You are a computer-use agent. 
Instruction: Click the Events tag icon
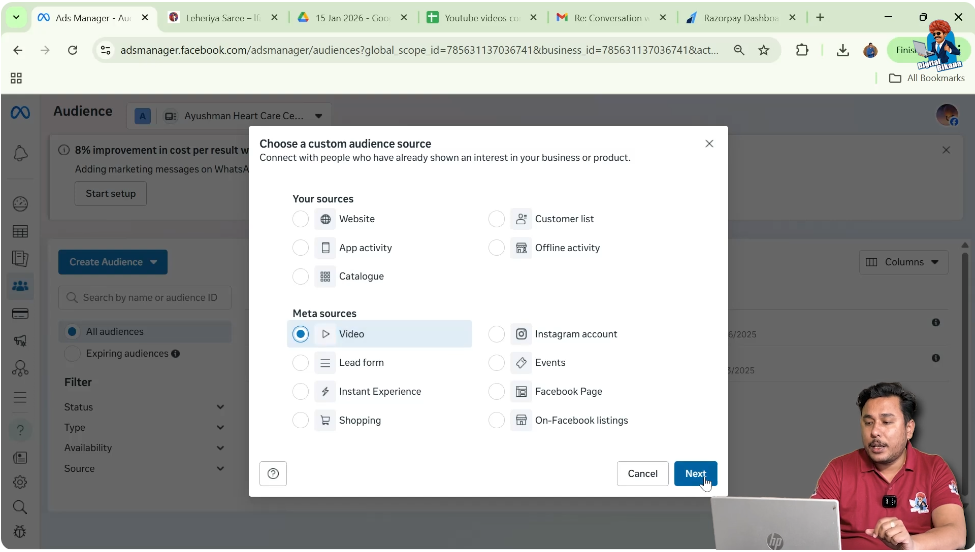pyautogui.click(x=521, y=362)
